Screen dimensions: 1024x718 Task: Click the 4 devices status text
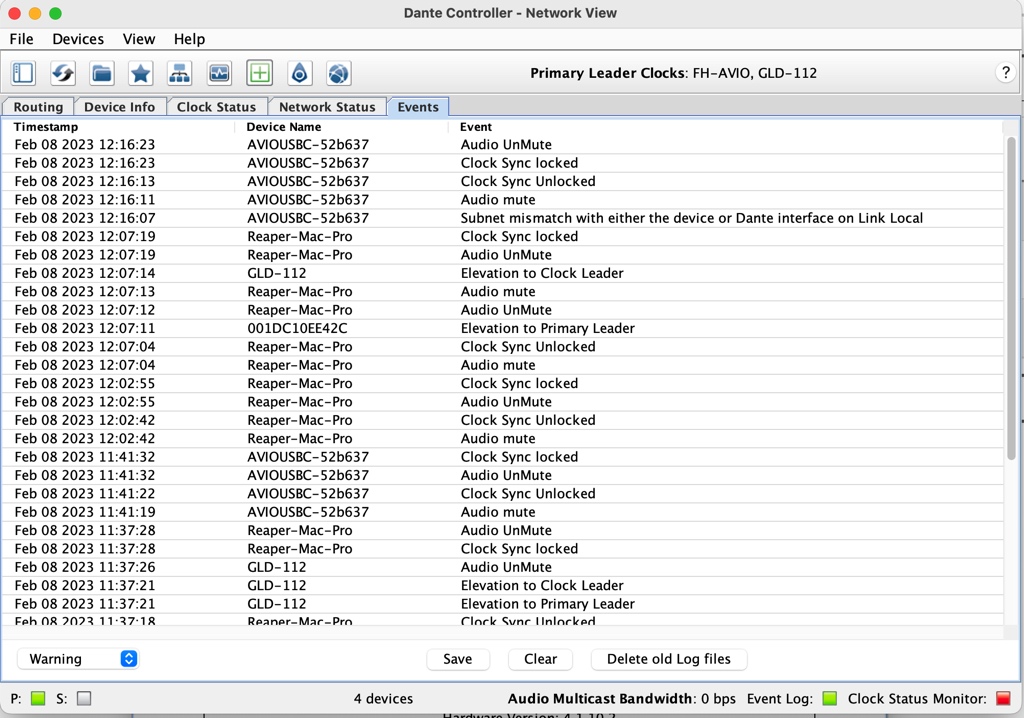tap(383, 698)
